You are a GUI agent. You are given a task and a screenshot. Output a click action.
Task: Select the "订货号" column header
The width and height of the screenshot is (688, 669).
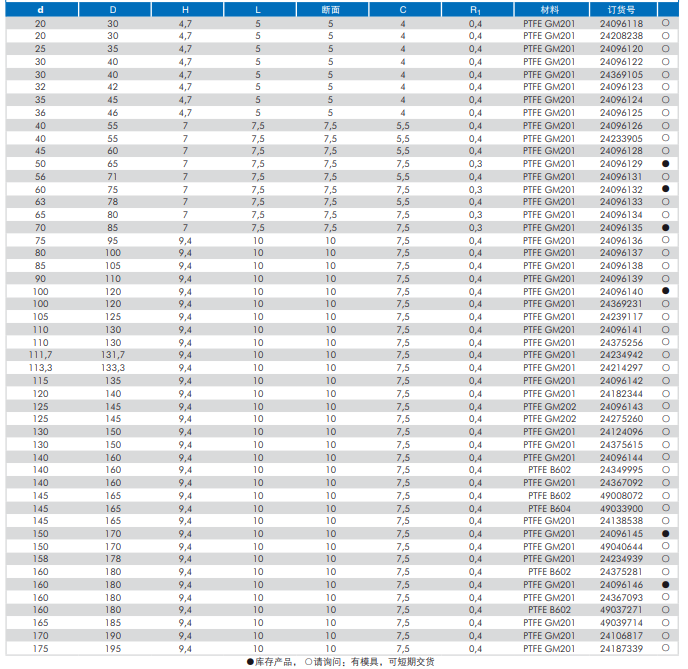click(x=621, y=9)
